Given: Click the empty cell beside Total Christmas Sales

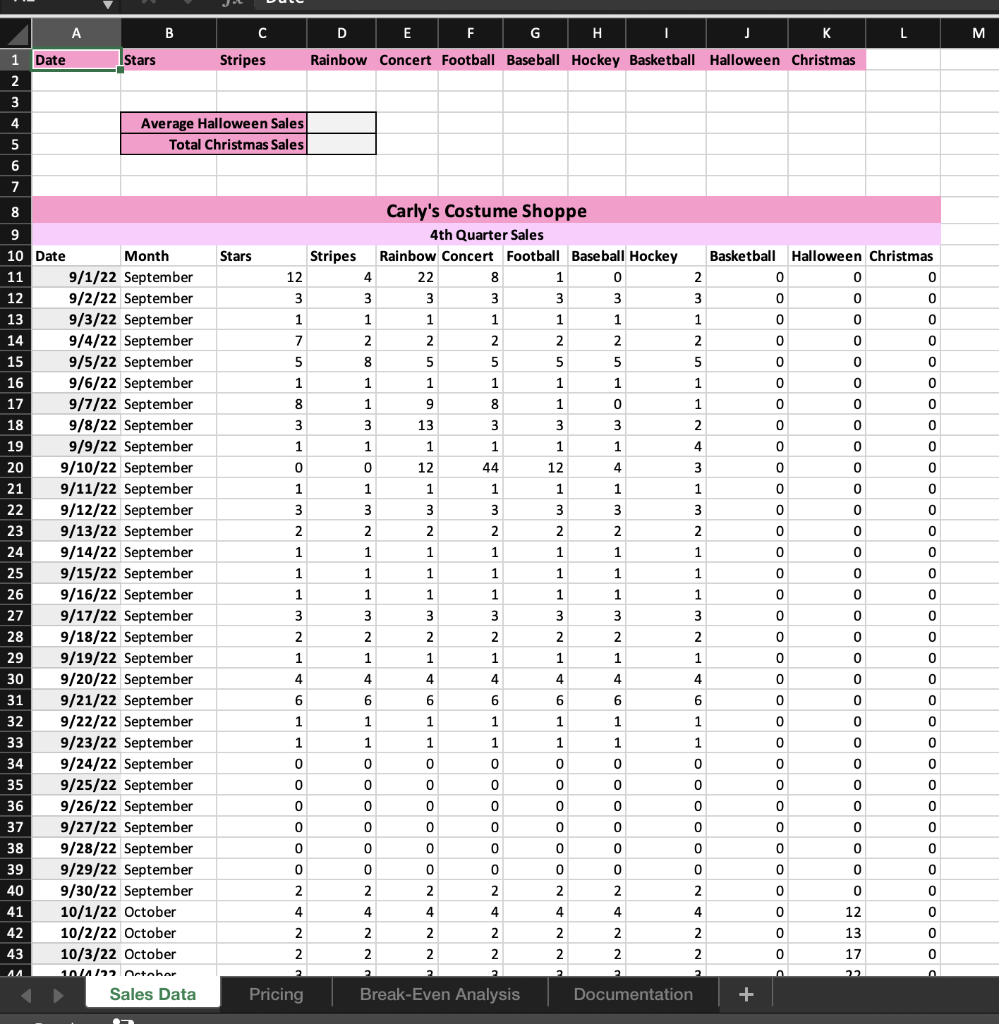Looking at the screenshot, I should pyautogui.click(x=341, y=144).
